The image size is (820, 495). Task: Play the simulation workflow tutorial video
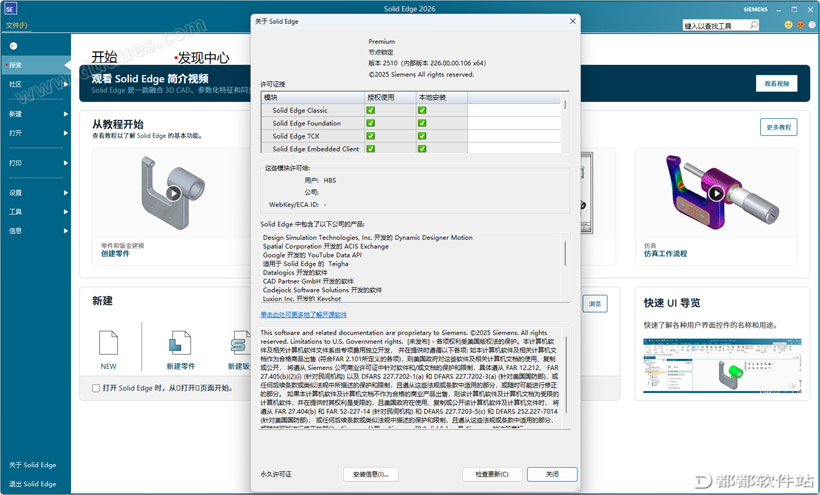716,193
